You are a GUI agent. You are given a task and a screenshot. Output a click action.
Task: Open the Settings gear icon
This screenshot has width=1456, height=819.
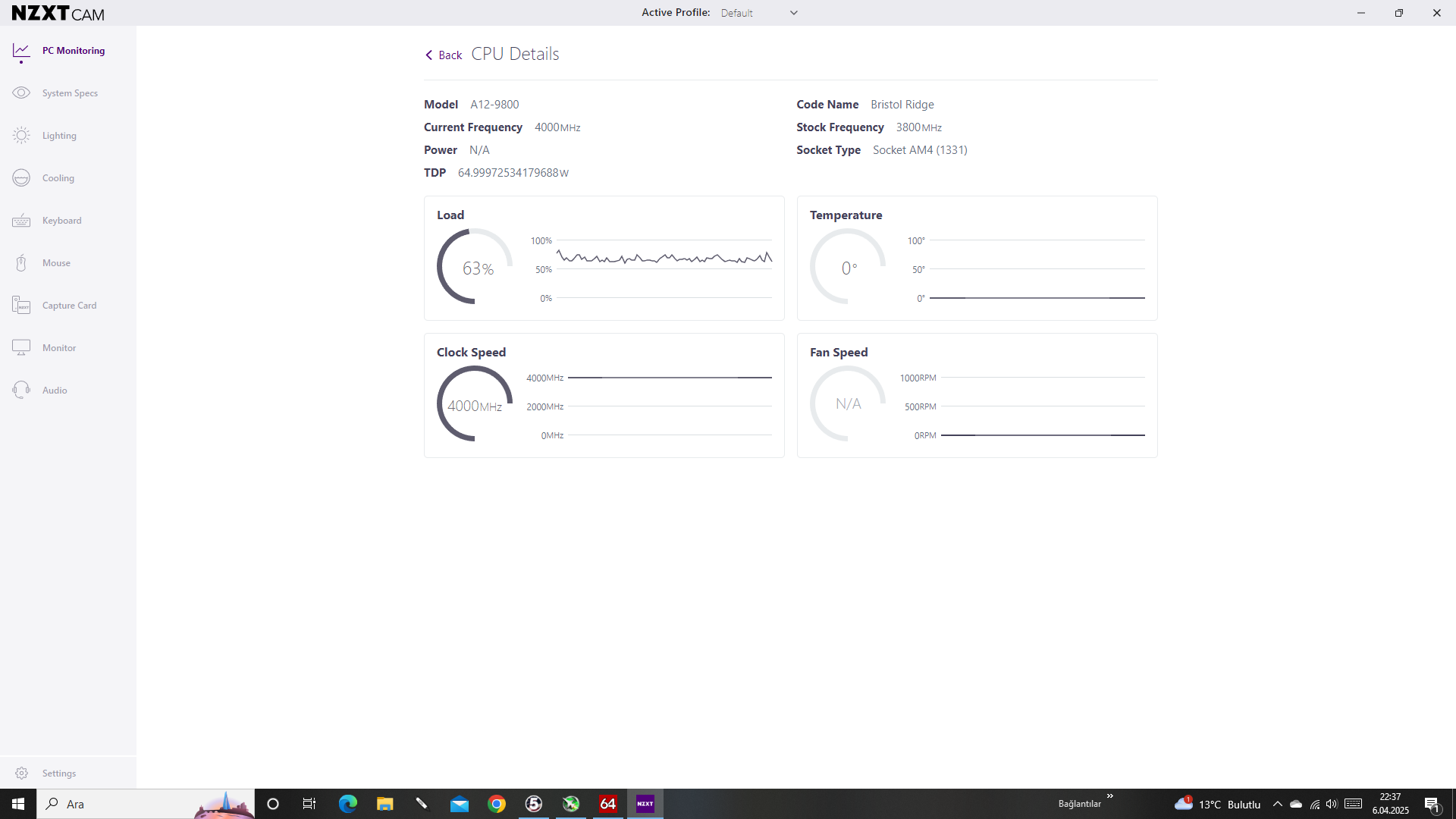click(x=21, y=773)
